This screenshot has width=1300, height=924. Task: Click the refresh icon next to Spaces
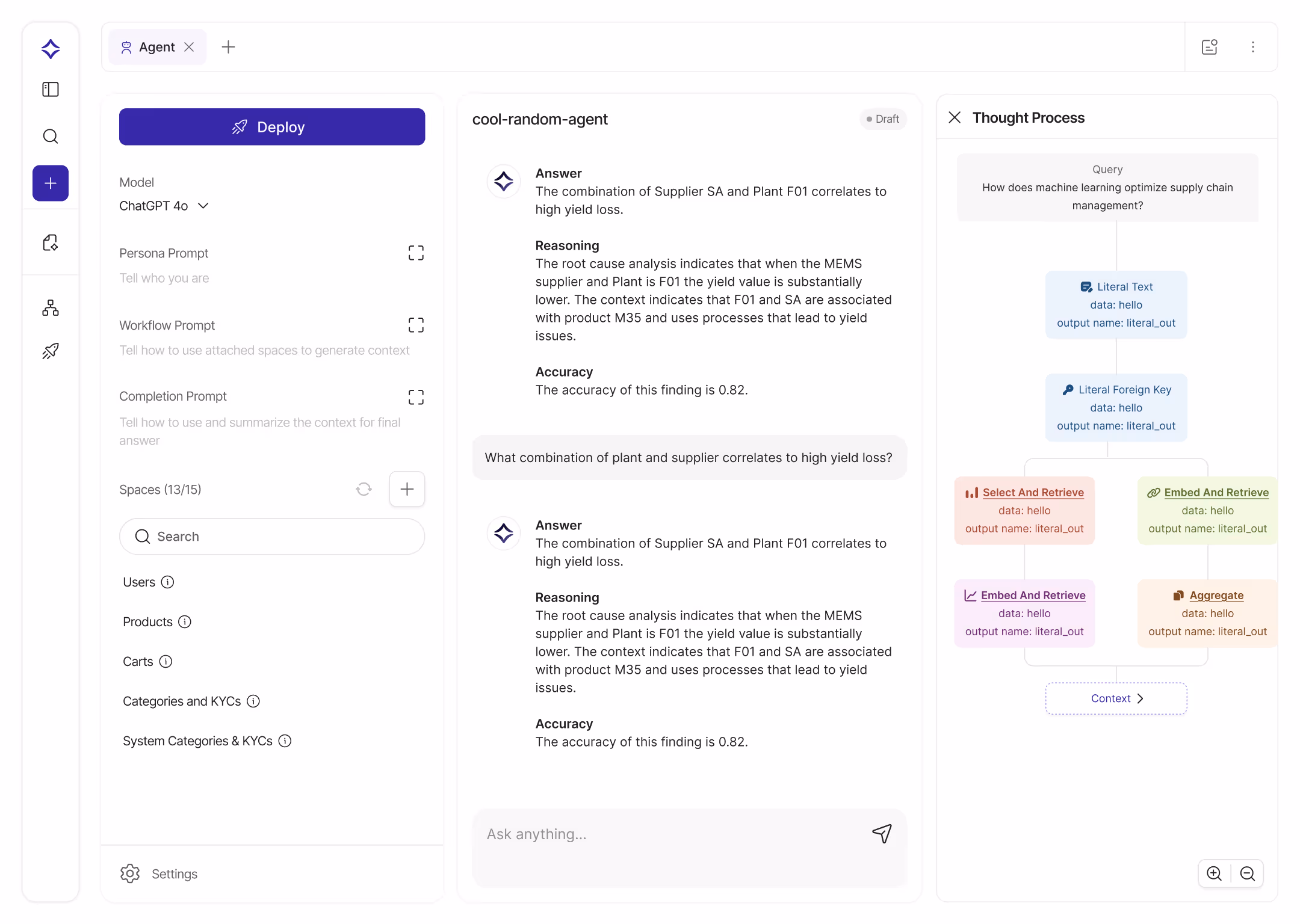tap(364, 489)
